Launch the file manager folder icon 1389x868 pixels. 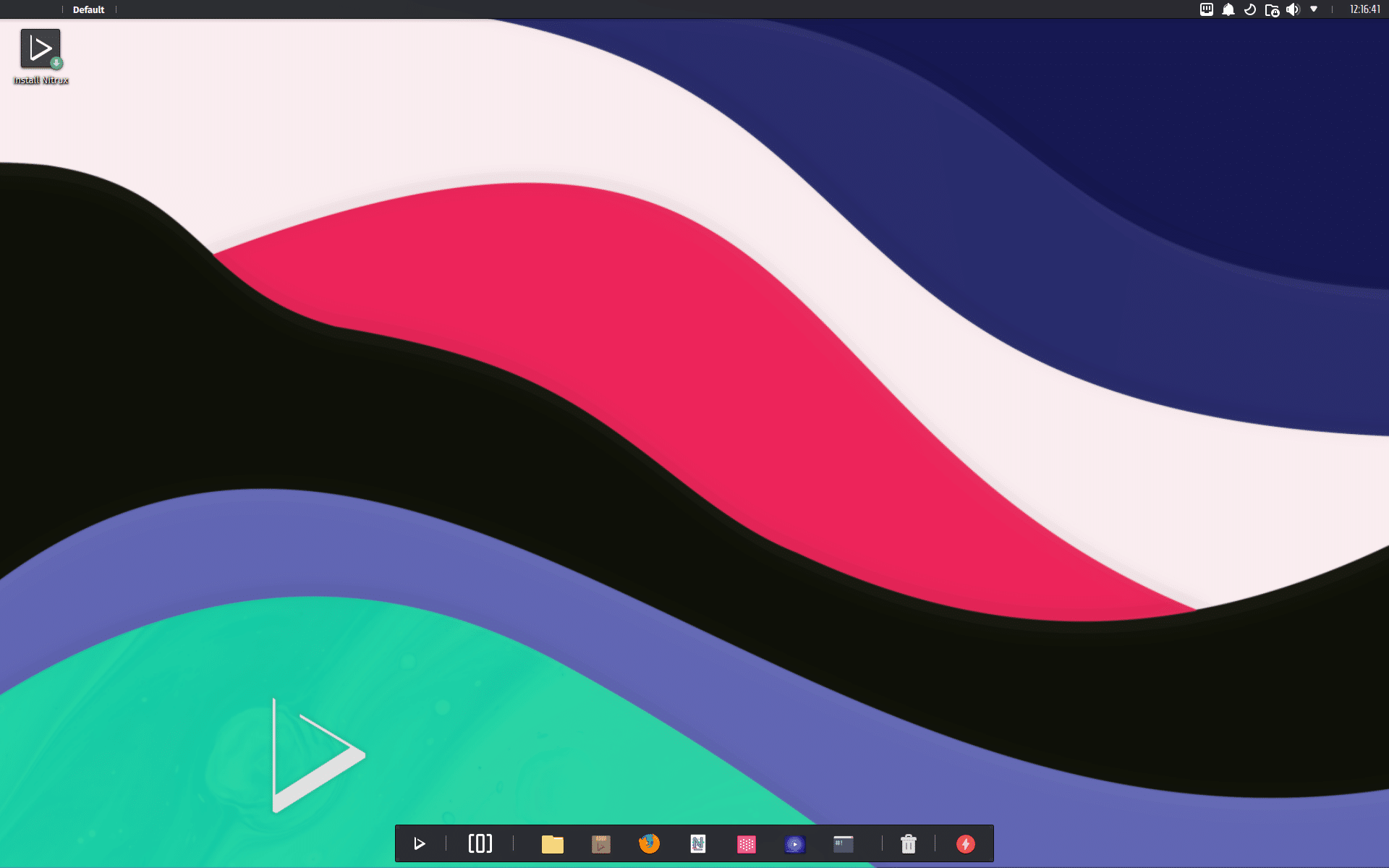[552, 844]
